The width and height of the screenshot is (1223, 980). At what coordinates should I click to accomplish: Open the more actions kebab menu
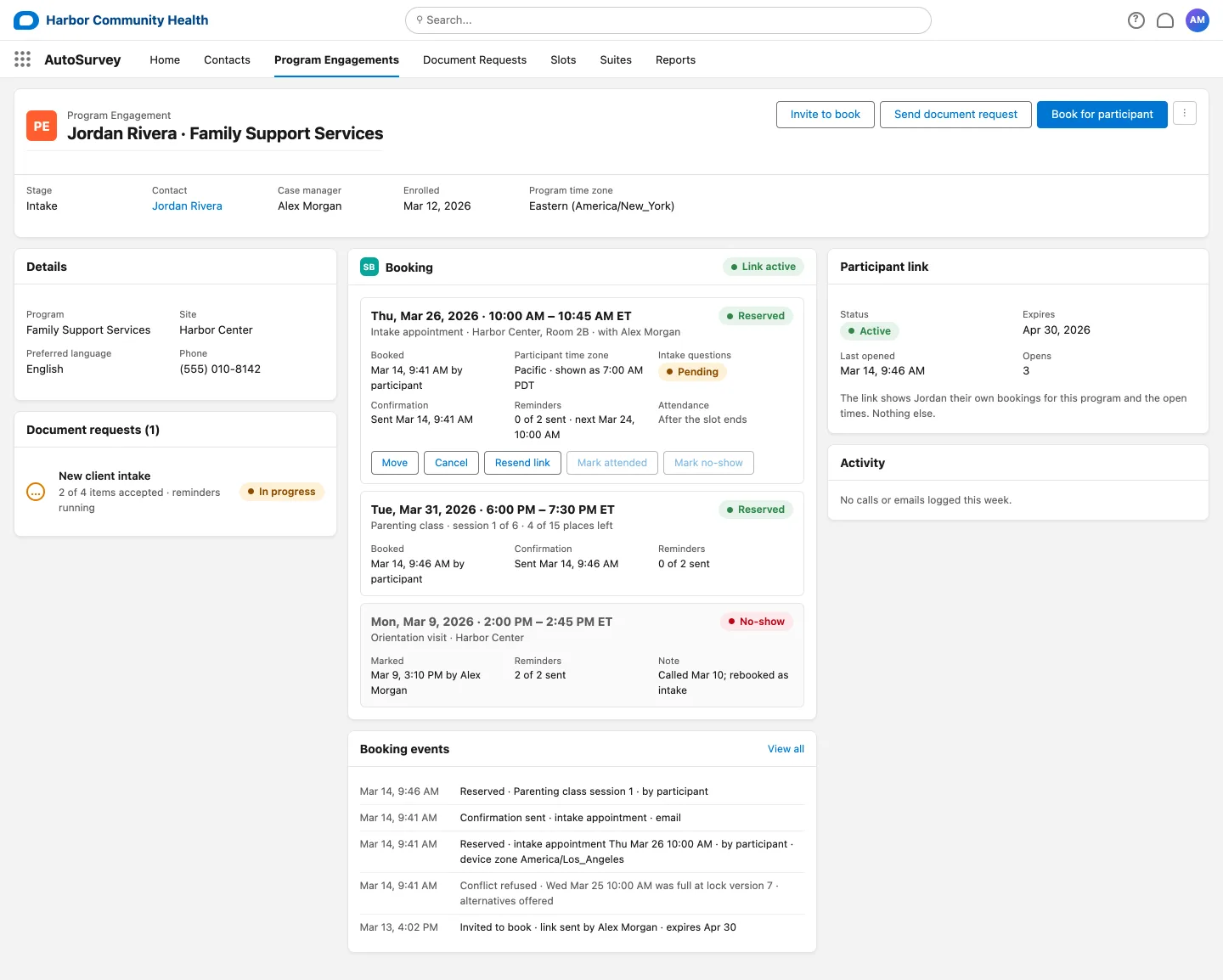click(1185, 114)
